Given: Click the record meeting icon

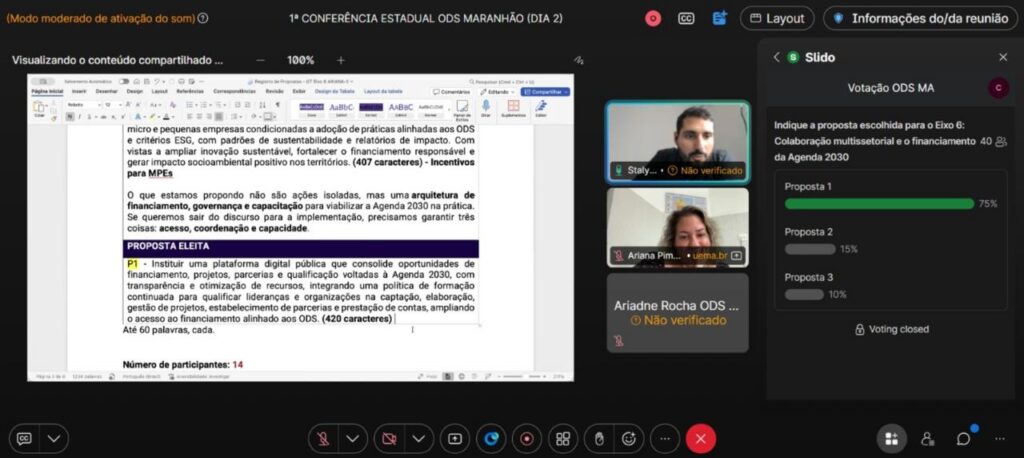Looking at the screenshot, I should [x=527, y=438].
